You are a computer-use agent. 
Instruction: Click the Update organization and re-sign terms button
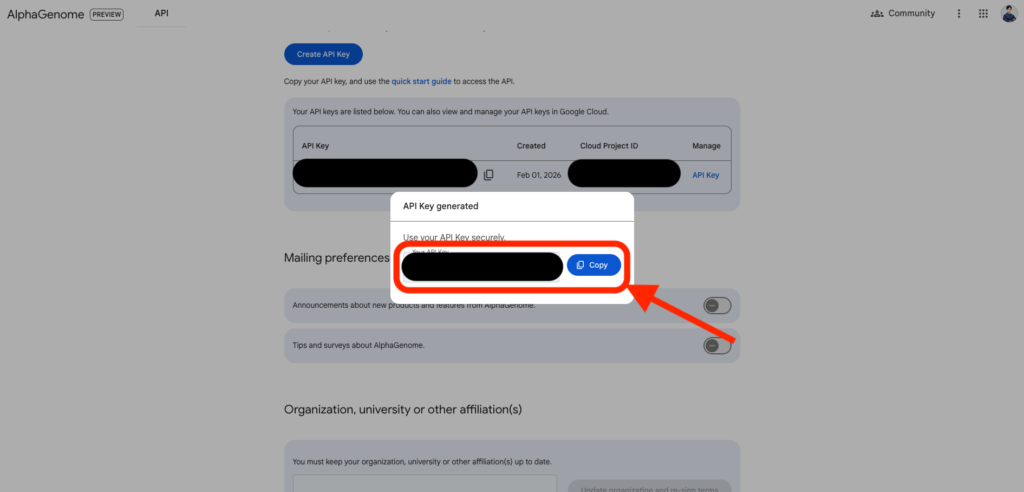pos(650,487)
